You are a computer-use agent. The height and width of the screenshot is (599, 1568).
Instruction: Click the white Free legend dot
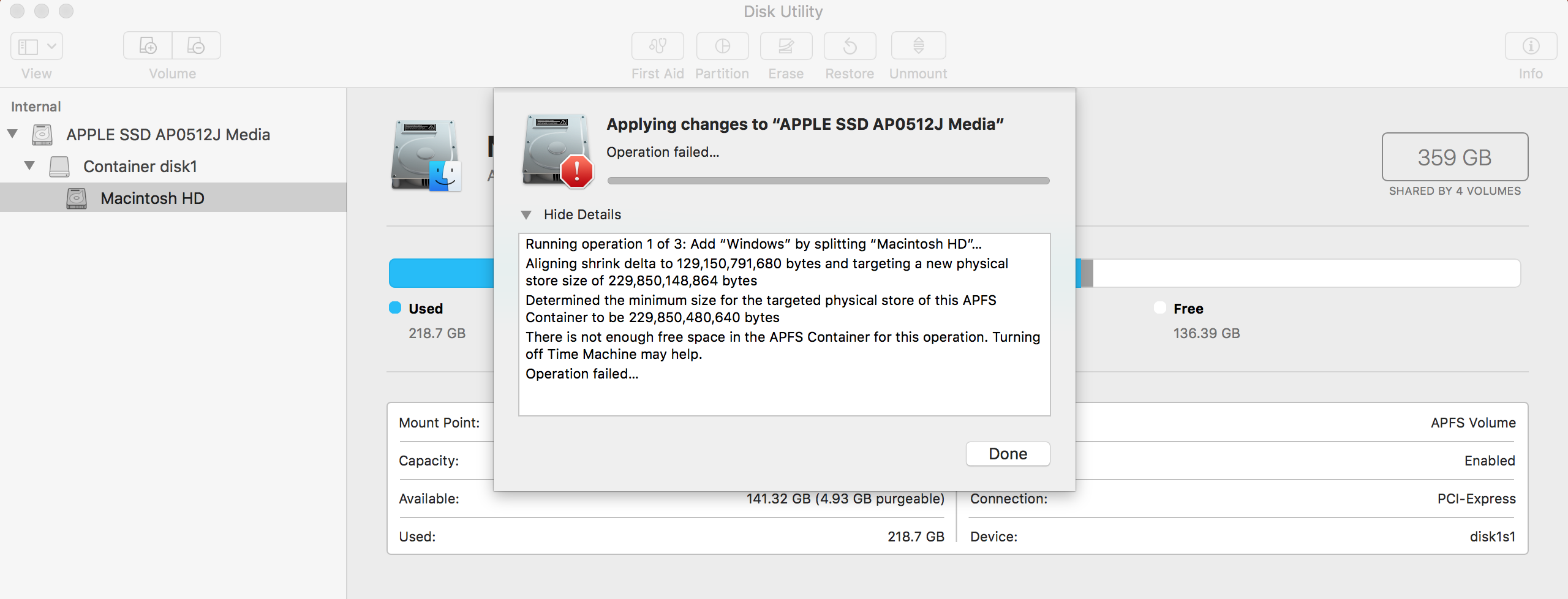(x=1160, y=308)
